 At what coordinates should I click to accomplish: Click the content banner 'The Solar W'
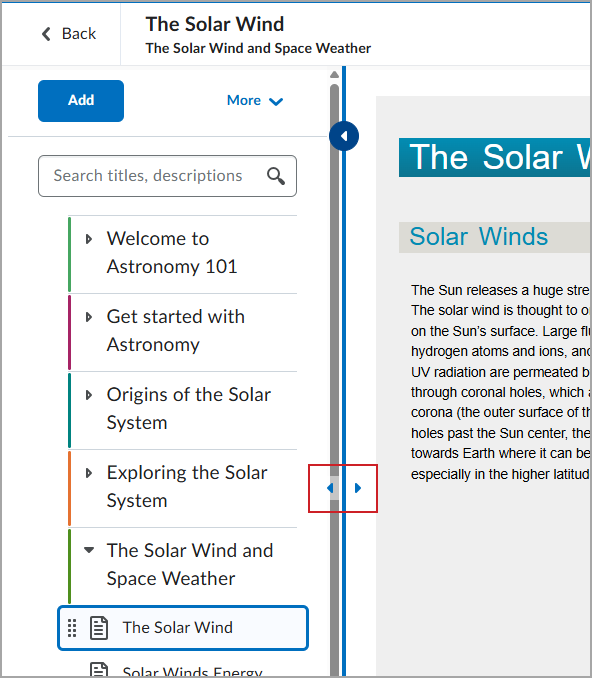495,157
